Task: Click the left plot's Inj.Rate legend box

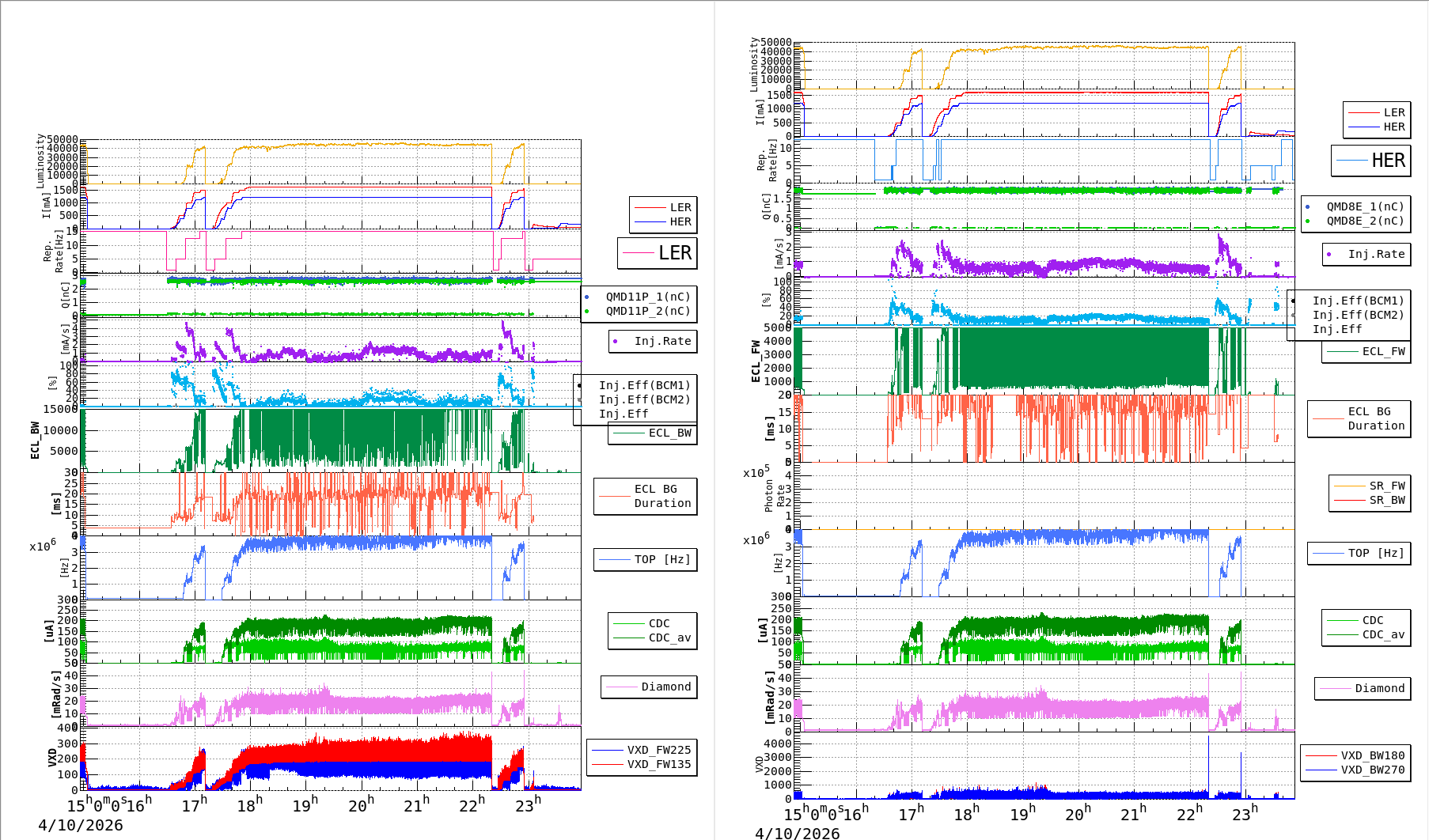Action: 654,341
